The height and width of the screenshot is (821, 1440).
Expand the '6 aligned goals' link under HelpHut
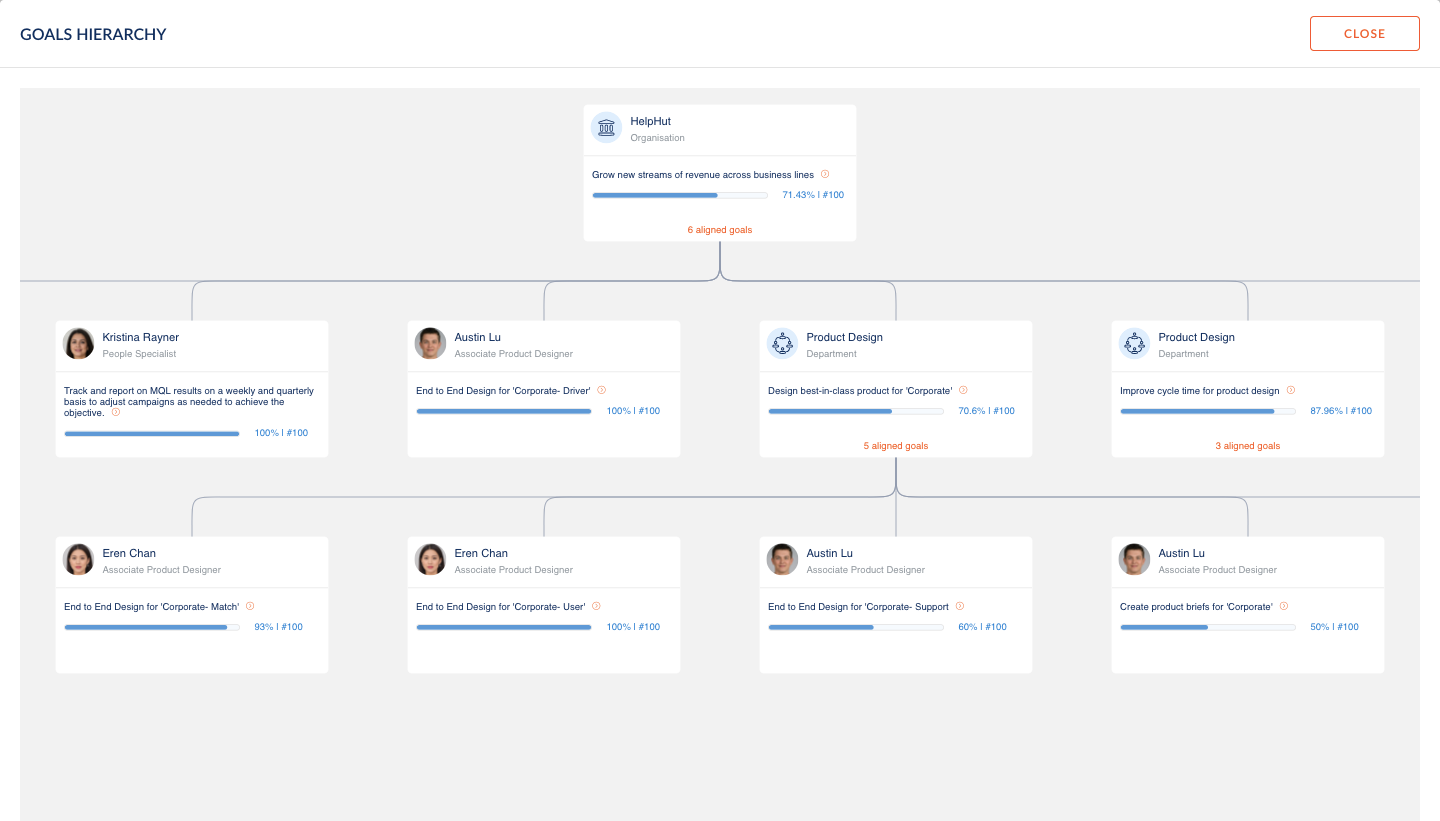pyautogui.click(x=719, y=230)
